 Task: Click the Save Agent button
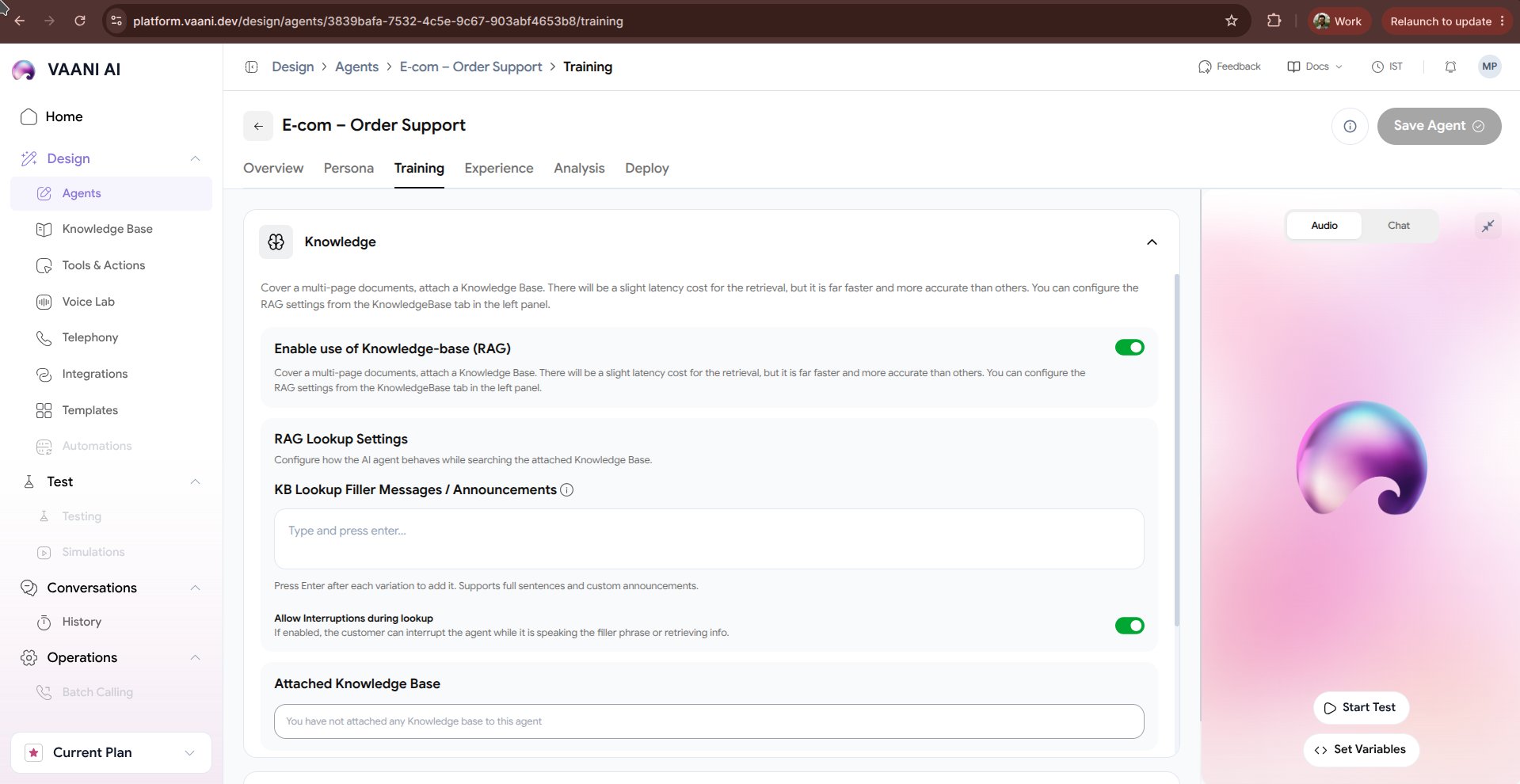(1439, 126)
